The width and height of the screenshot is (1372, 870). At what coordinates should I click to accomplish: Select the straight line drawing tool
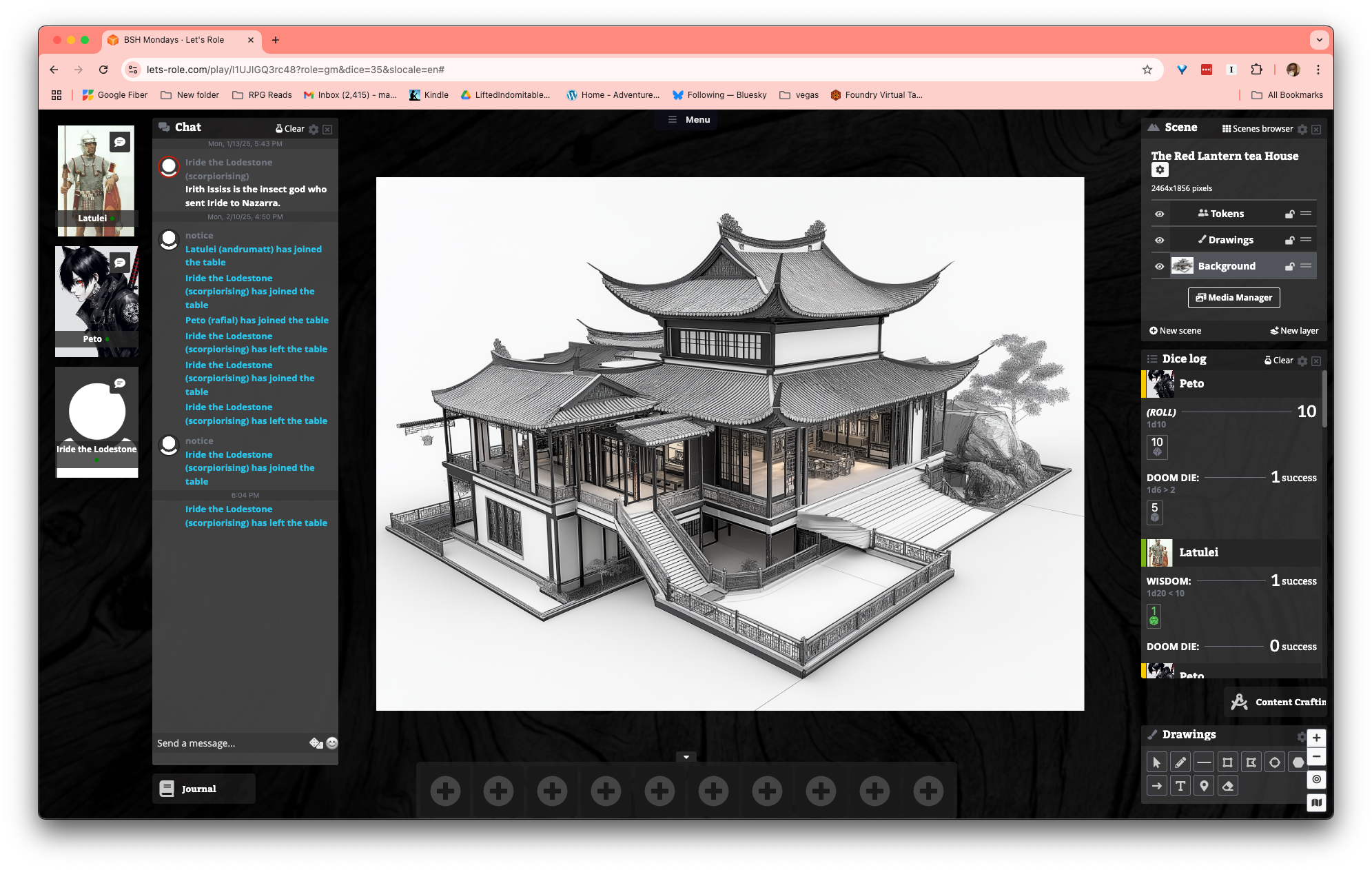point(1204,762)
